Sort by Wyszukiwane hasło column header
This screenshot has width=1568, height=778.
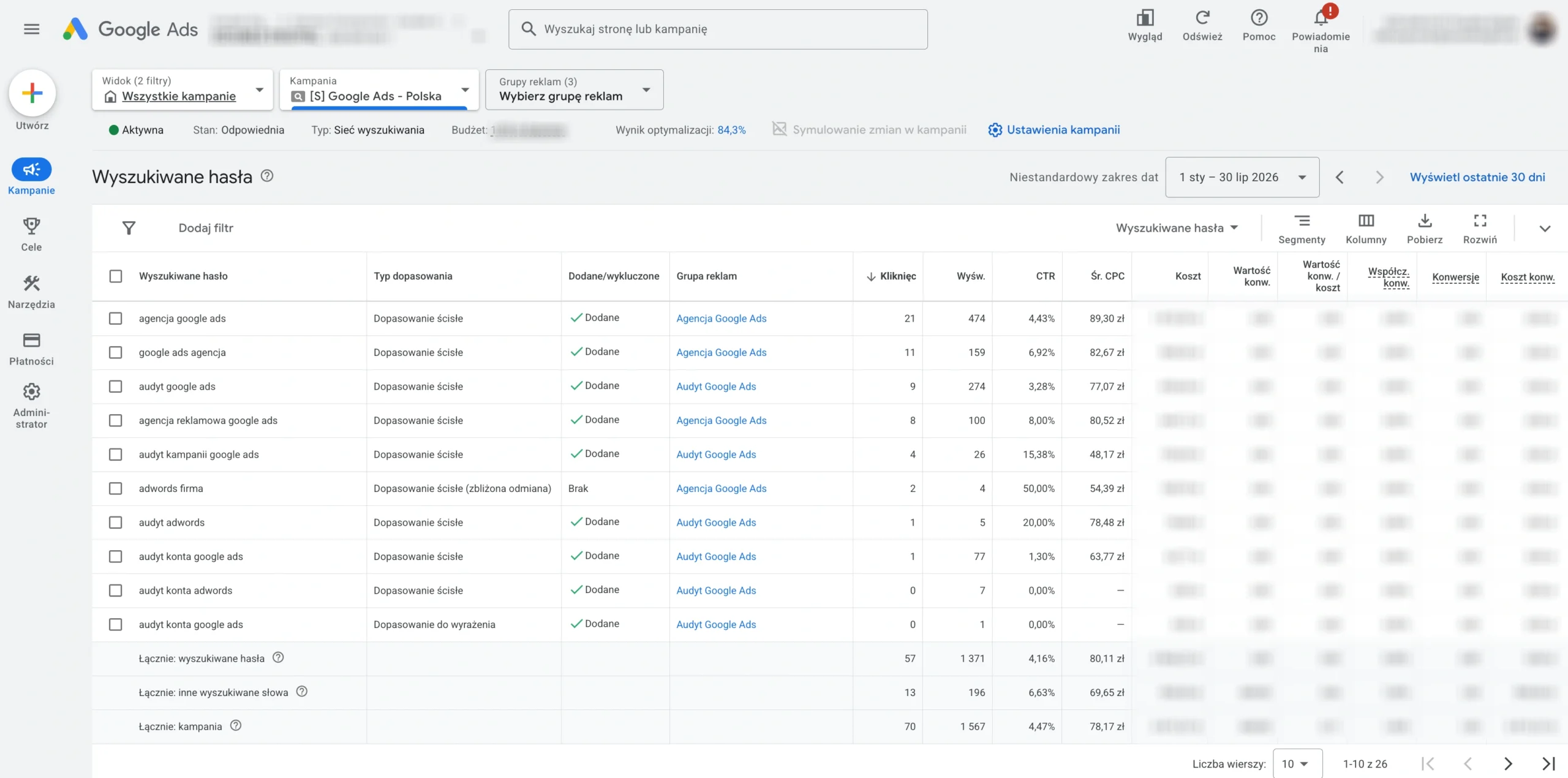(183, 276)
